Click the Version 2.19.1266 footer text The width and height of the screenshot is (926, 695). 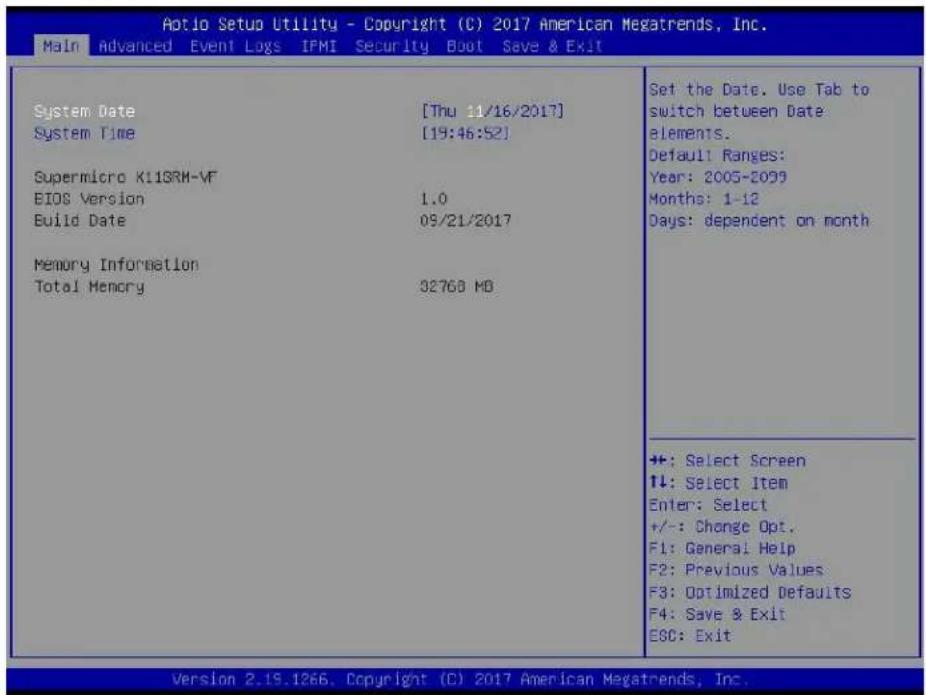click(461, 680)
